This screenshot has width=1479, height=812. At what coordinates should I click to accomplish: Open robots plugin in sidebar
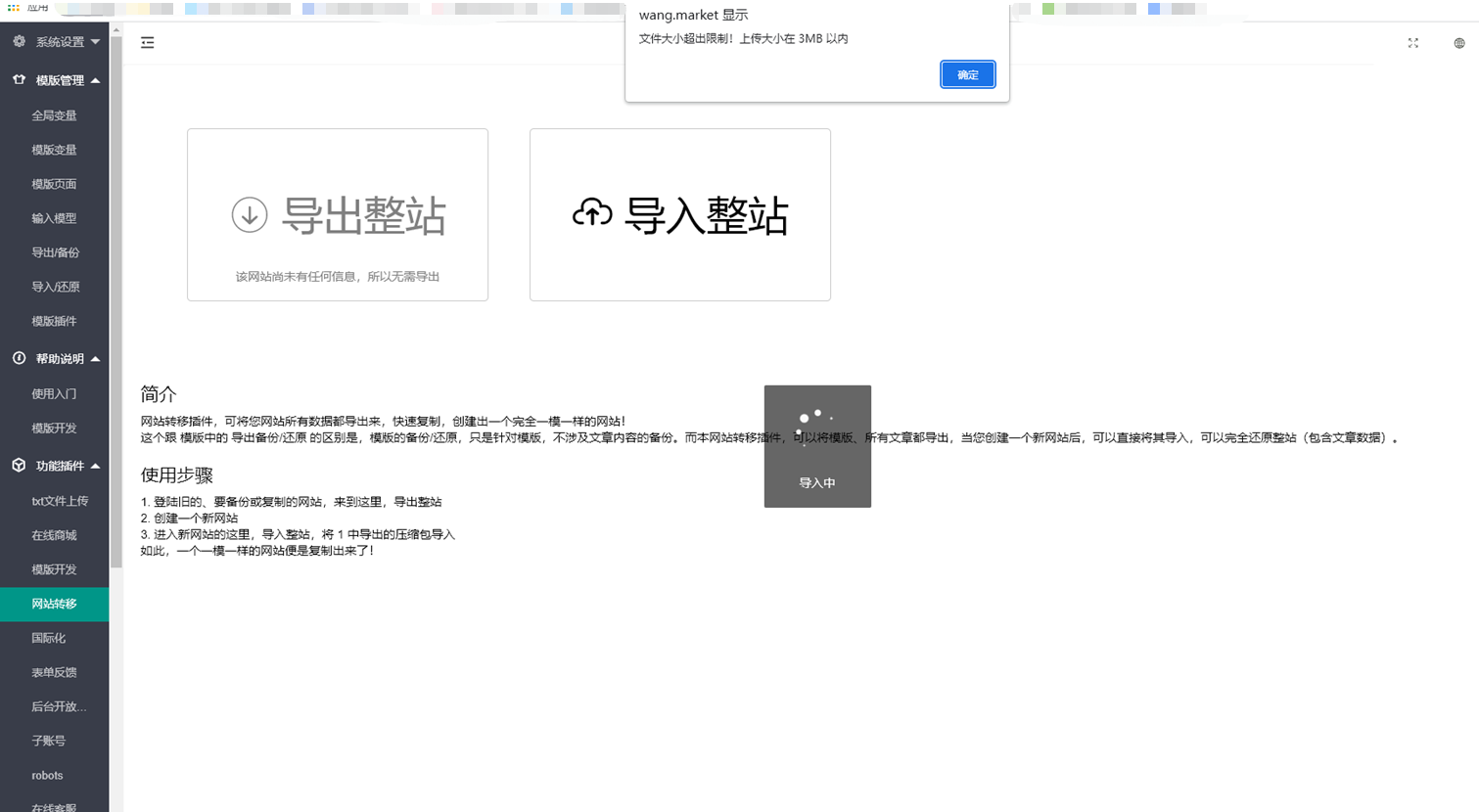(x=47, y=775)
